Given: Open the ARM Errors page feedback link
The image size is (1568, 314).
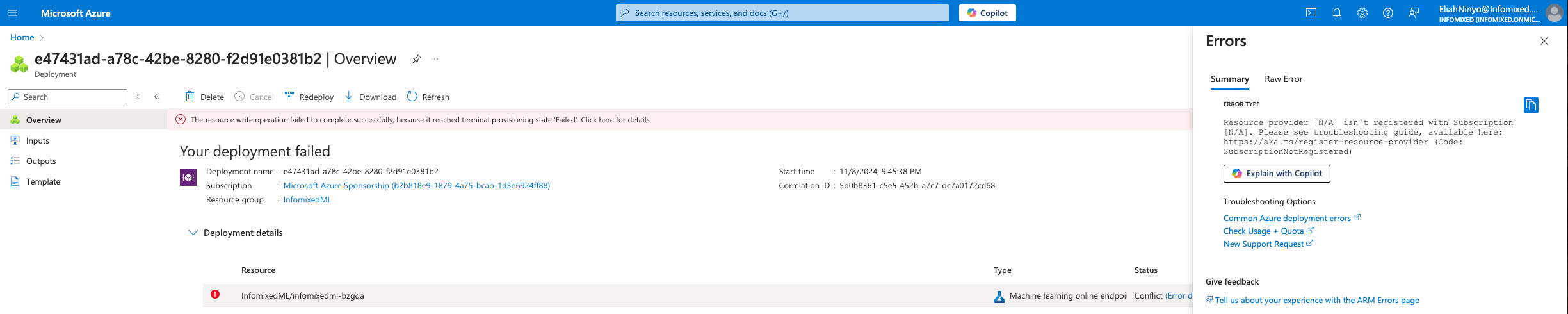Looking at the screenshot, I should (x=1313, y=300).
